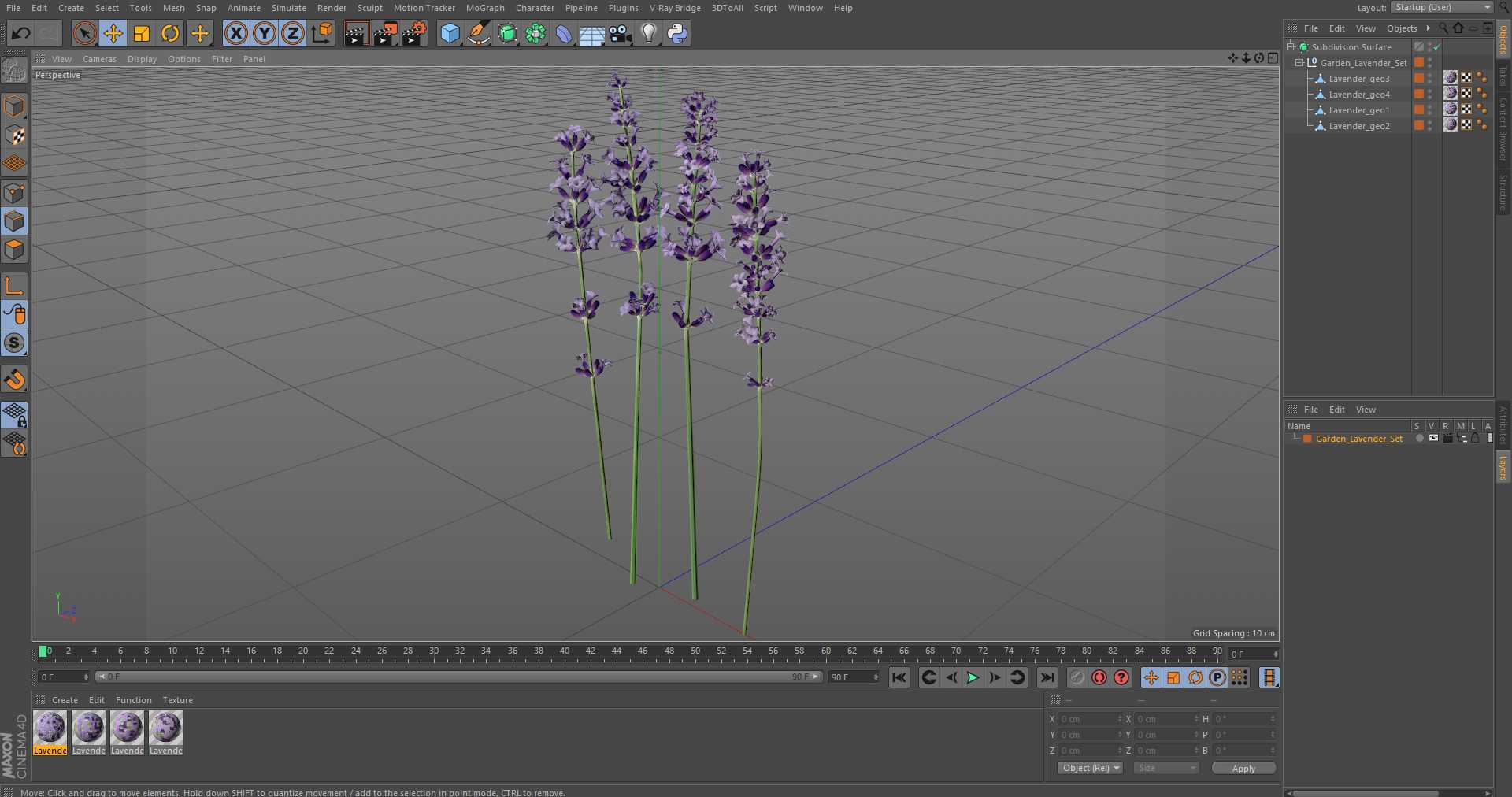Click the timeline preview range slider
Screen dimensions: 1512x797
click(x=459, y=677)
